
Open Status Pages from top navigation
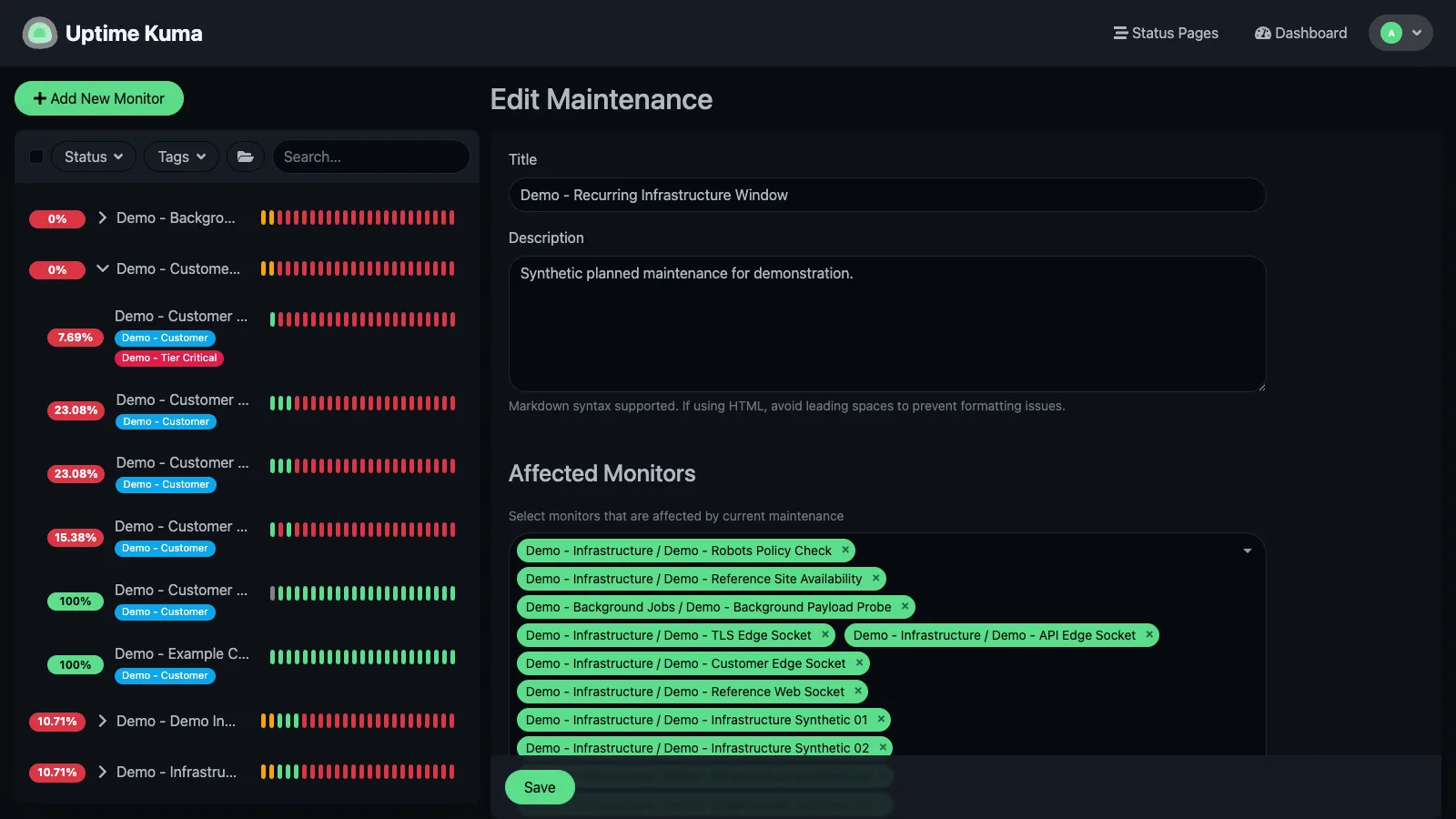click(1166, 33)
